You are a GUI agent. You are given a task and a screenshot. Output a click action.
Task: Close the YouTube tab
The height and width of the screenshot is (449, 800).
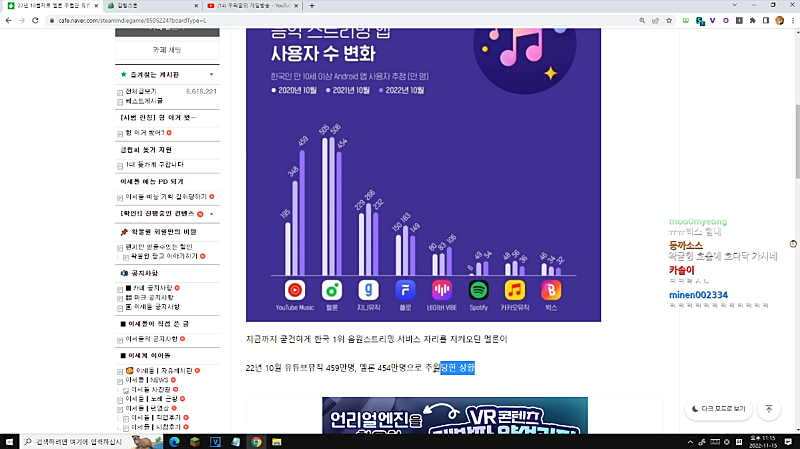(296, 6)
